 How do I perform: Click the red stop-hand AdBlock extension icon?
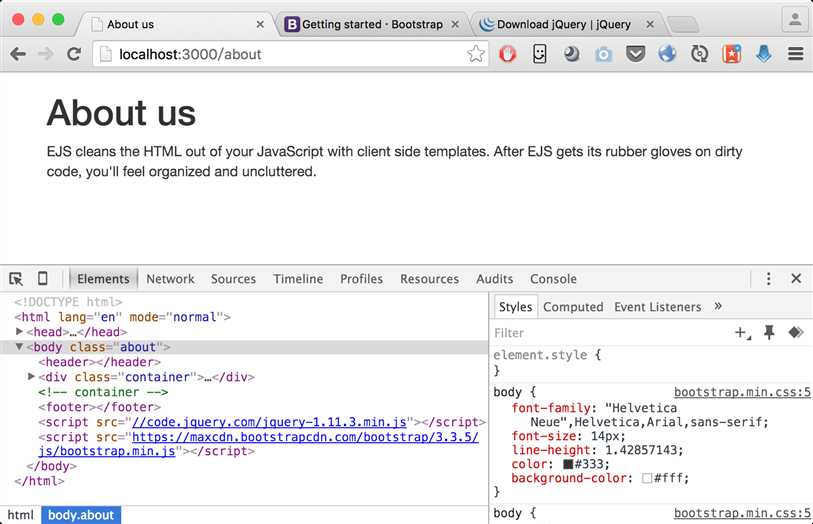pyautogui.click(x=508, y=54)
